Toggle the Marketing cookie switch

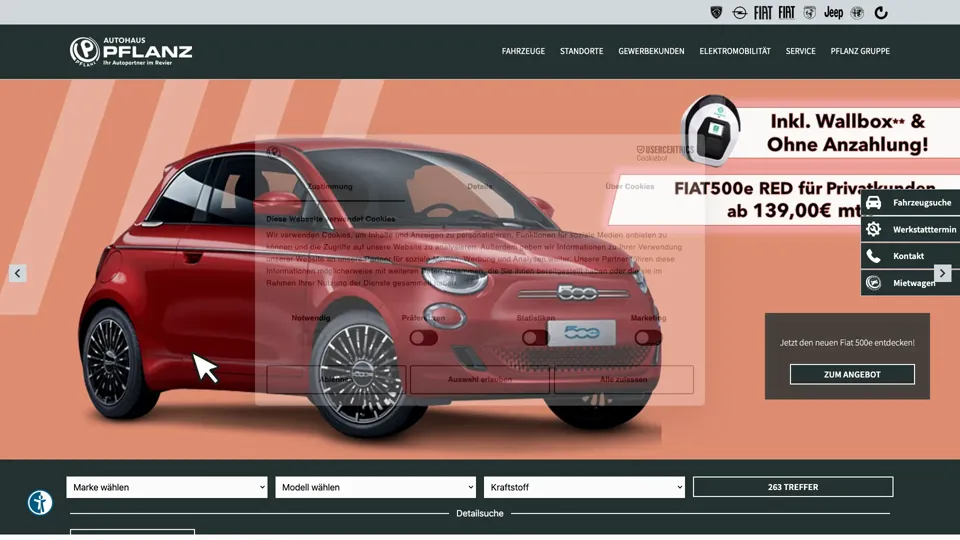(x=648, y=338)
